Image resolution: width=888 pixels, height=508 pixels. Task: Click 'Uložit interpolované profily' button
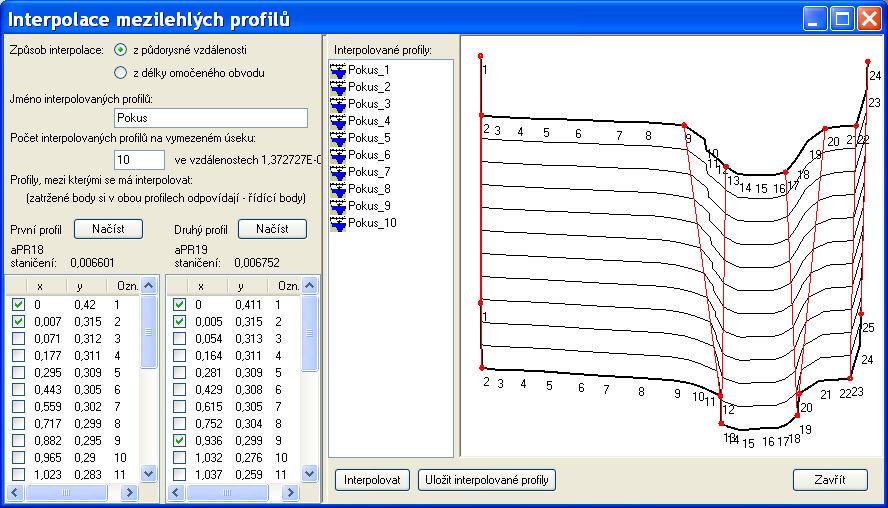(487, 480)
